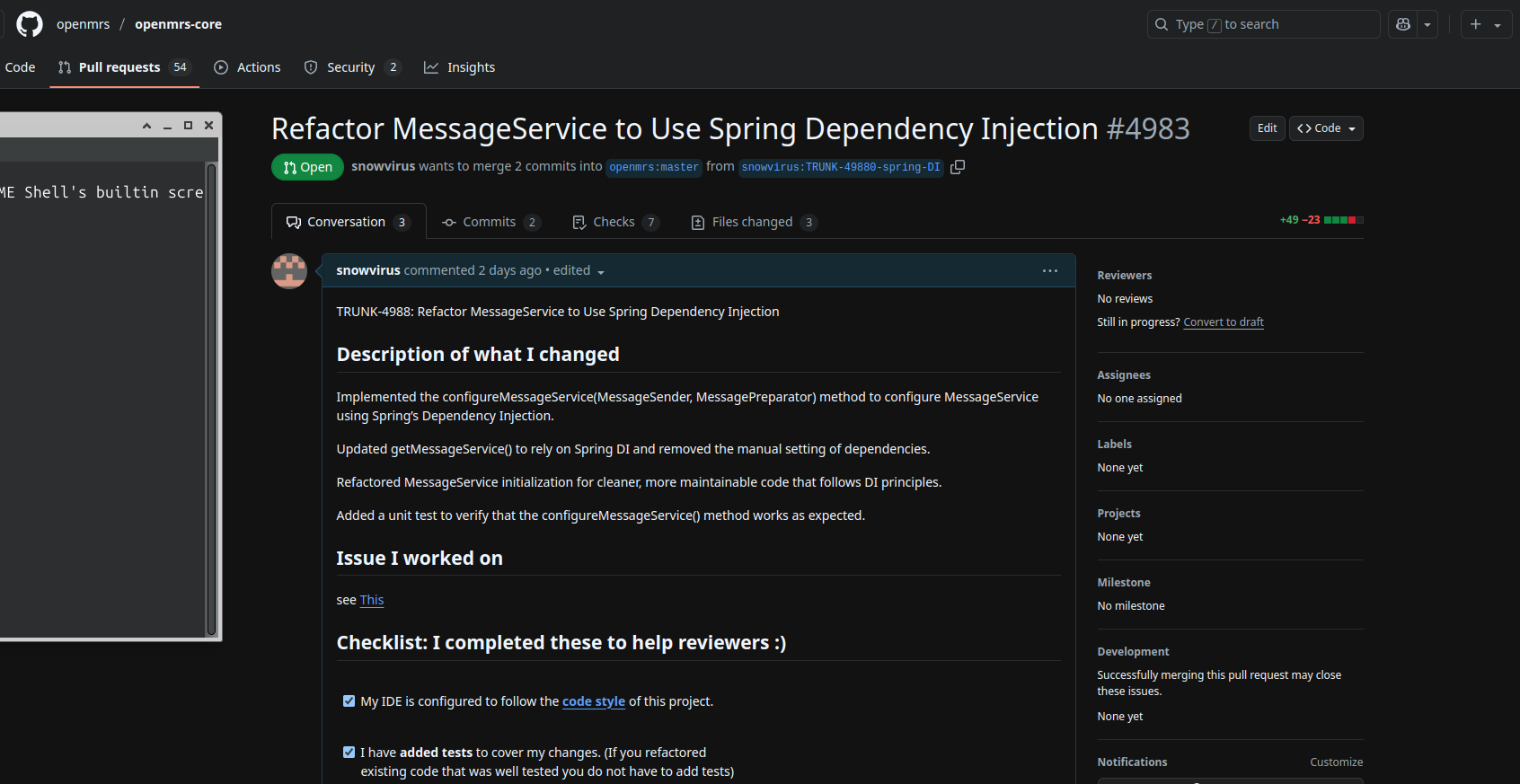Click the shield icon beside Security
1520x784 pixels.
point(311,67)
